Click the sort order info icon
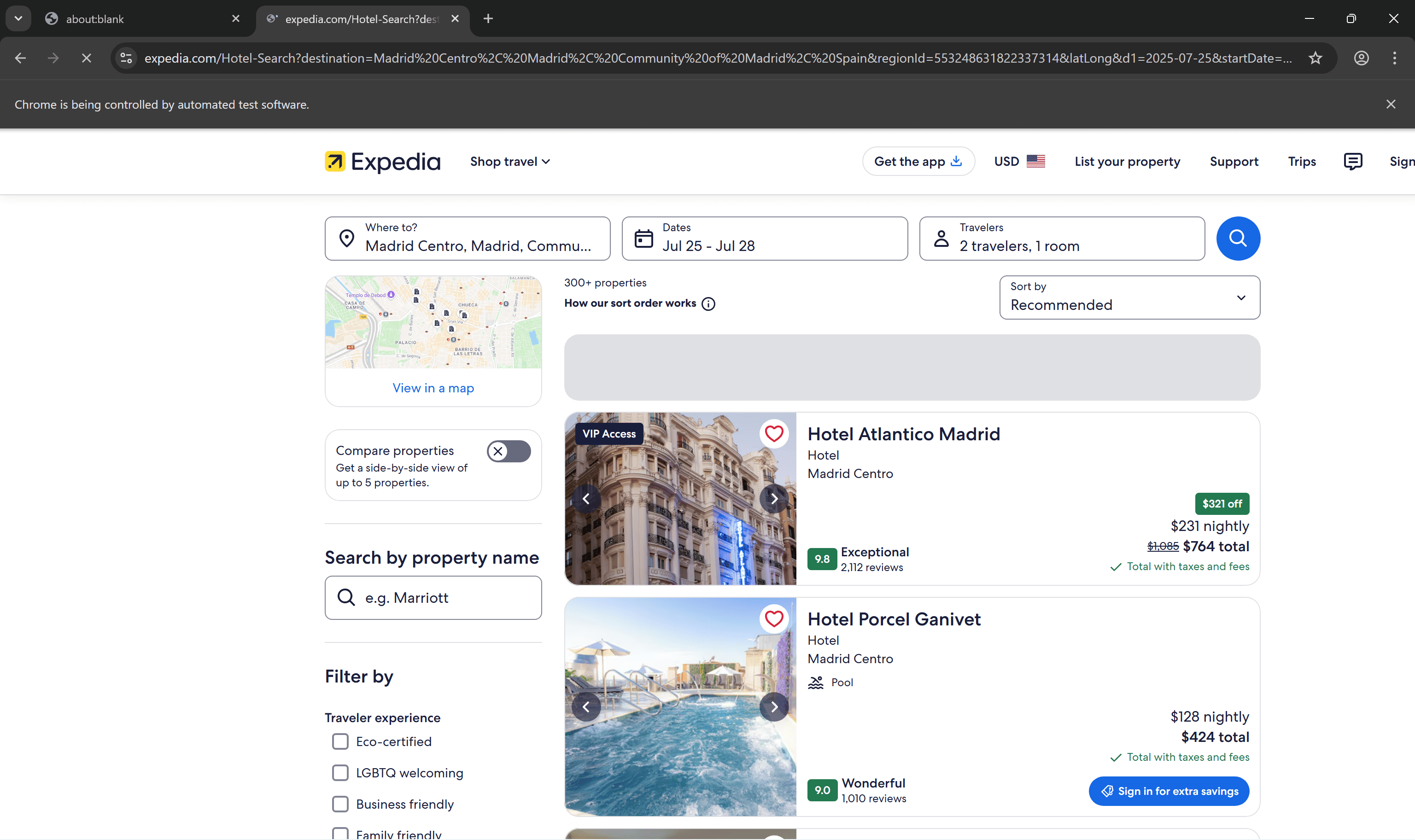The image size is (1415, 840). pos(708,304)
